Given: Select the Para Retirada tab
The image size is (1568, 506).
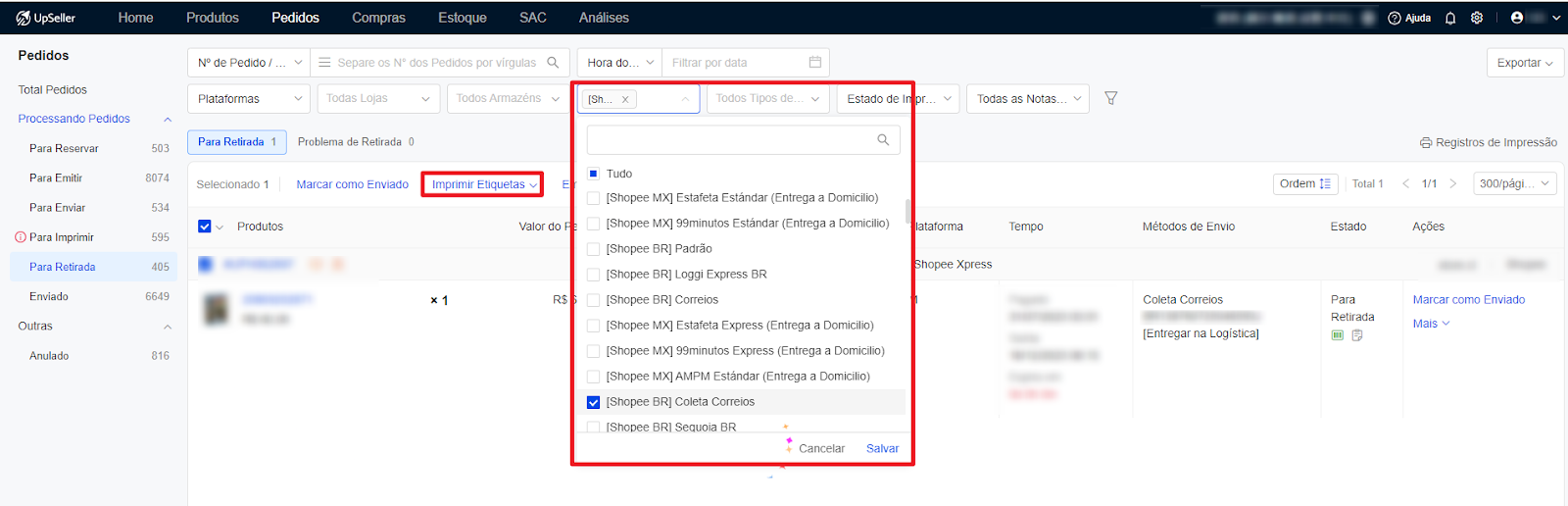Looking at the screenshot, I should click(x=237, y=142).
